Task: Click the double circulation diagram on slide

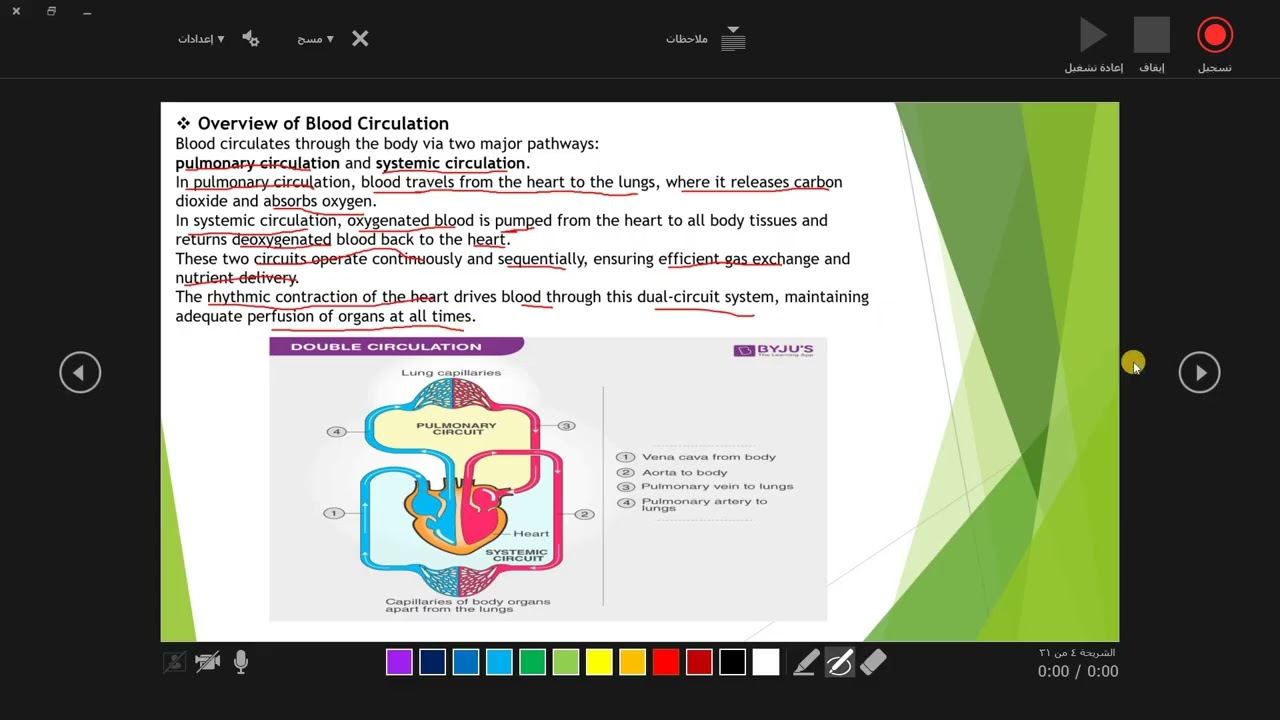Action: (548, 478)
